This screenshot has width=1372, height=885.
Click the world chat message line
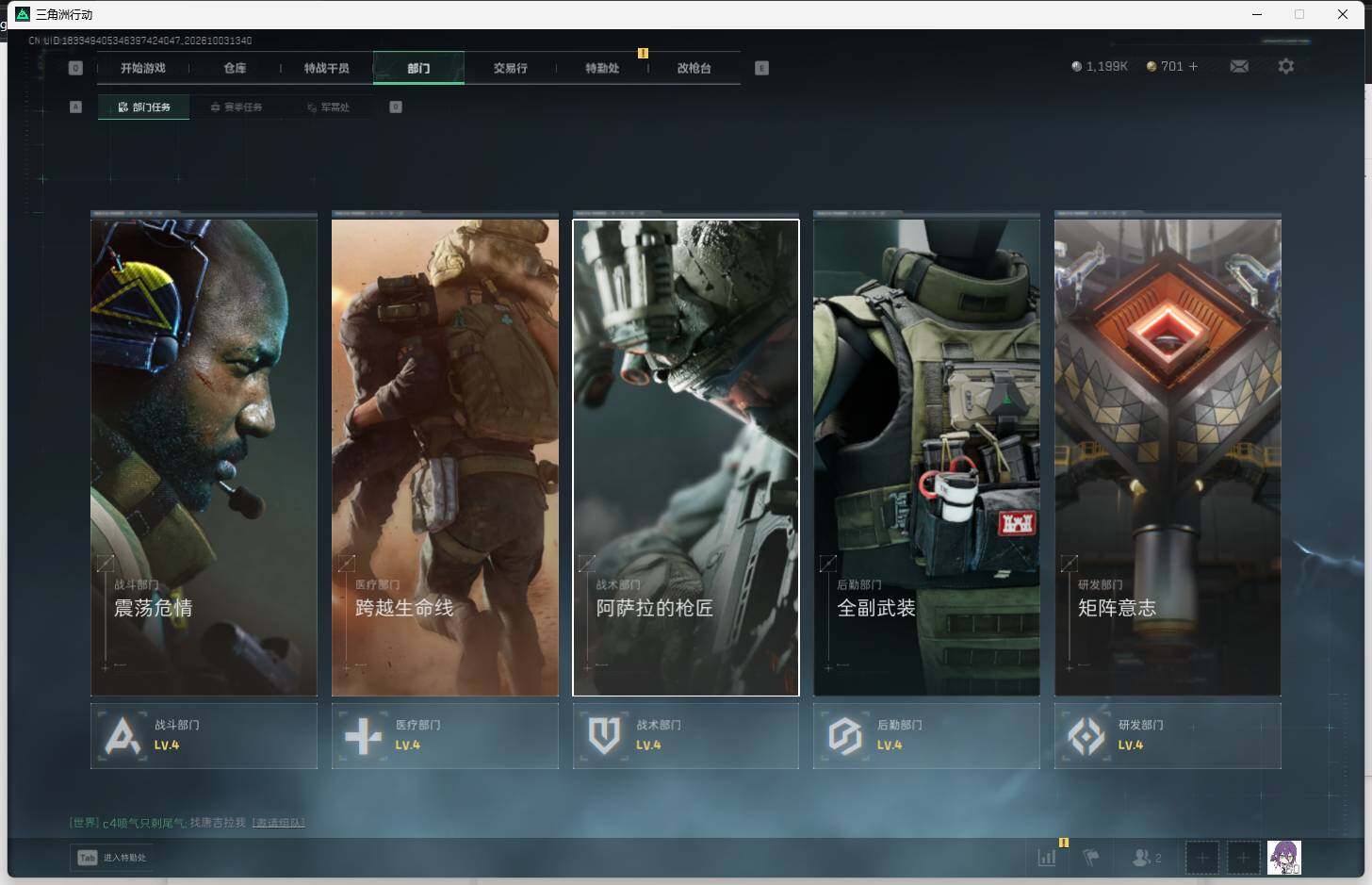click(x=187, y=823)
